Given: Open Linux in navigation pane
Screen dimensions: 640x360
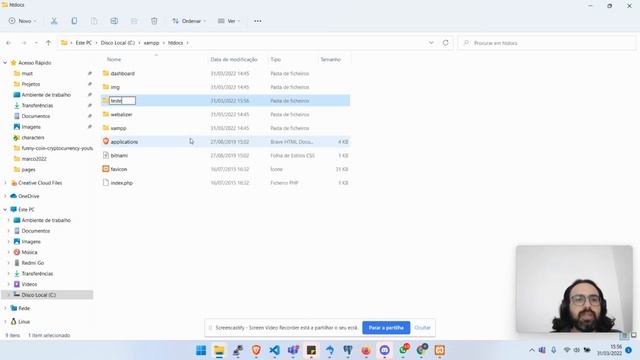Looking at the screenshot, I should (x=24, y=322).
